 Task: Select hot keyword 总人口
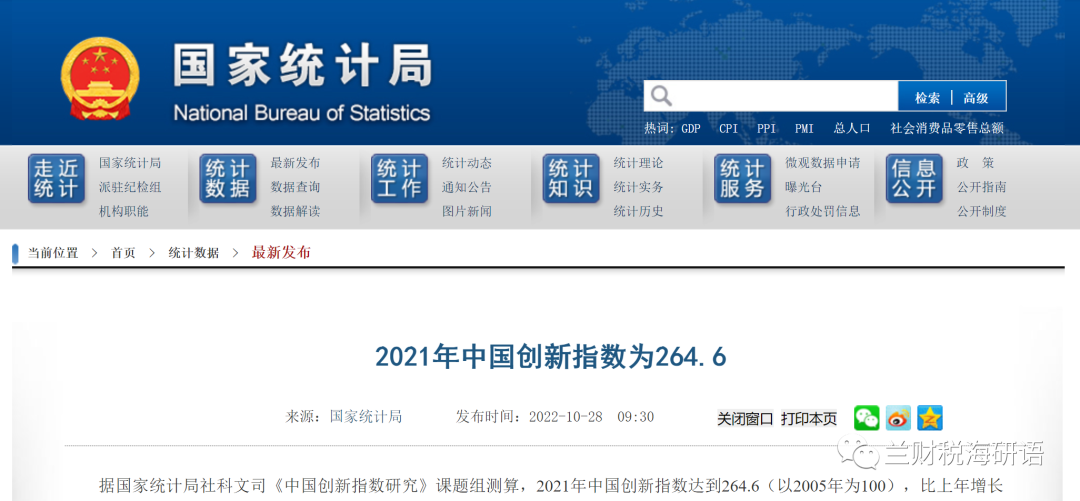[x=852, y=128]
